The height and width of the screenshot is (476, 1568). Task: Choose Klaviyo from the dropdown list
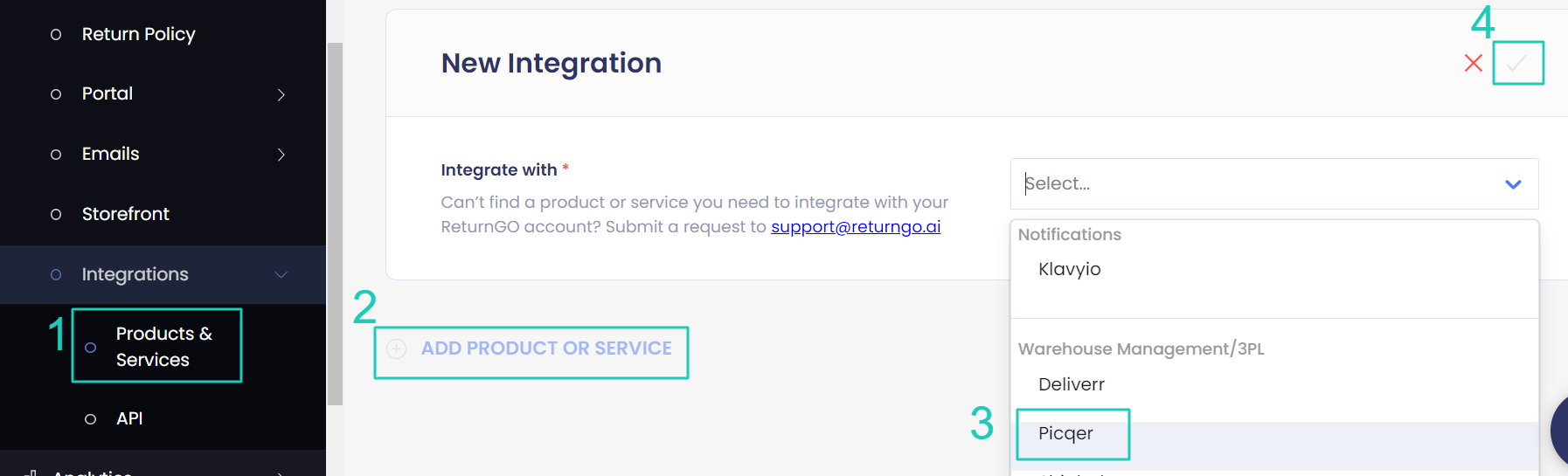(x=1069, y=270)
